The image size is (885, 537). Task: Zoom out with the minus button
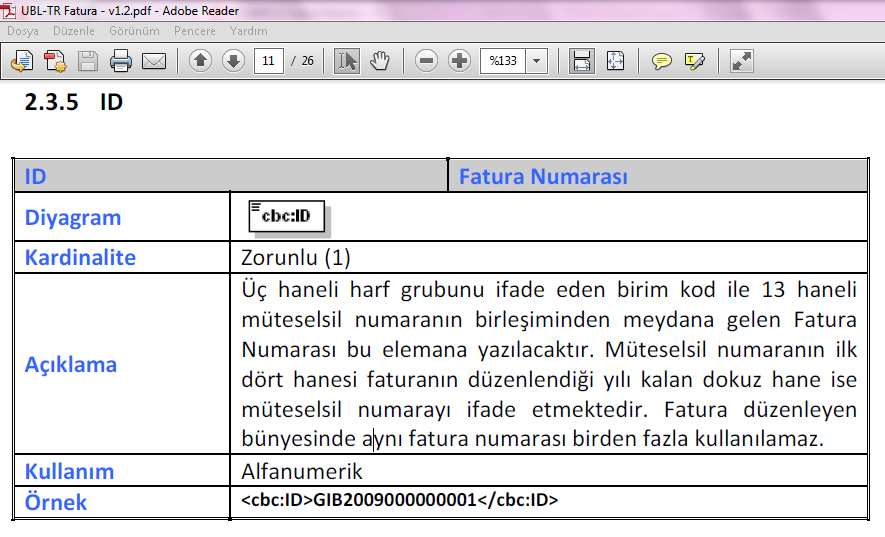coord(427,61)
